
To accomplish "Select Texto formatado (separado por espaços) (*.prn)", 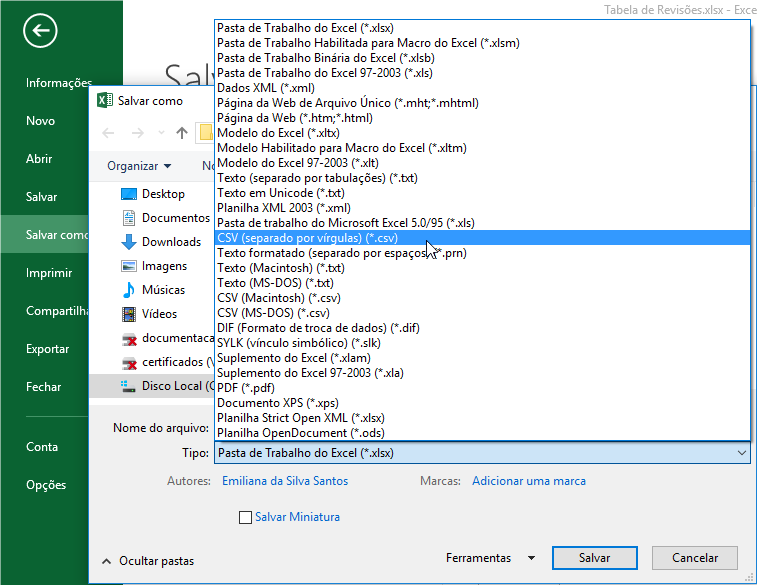I will [x=482, y=253].
